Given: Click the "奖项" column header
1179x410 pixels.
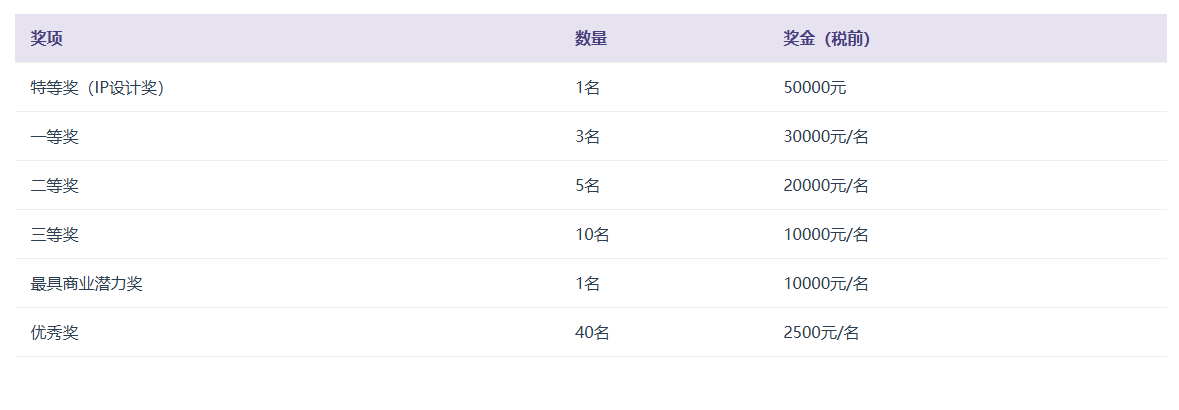Looking at the screenshot, I should (47, 39).
